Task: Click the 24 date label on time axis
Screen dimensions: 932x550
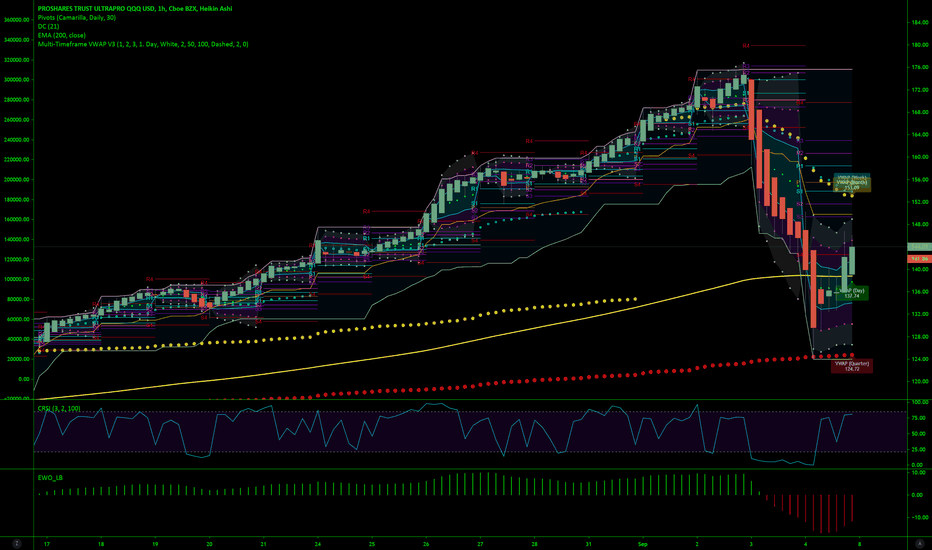Action: click(318, 544)
